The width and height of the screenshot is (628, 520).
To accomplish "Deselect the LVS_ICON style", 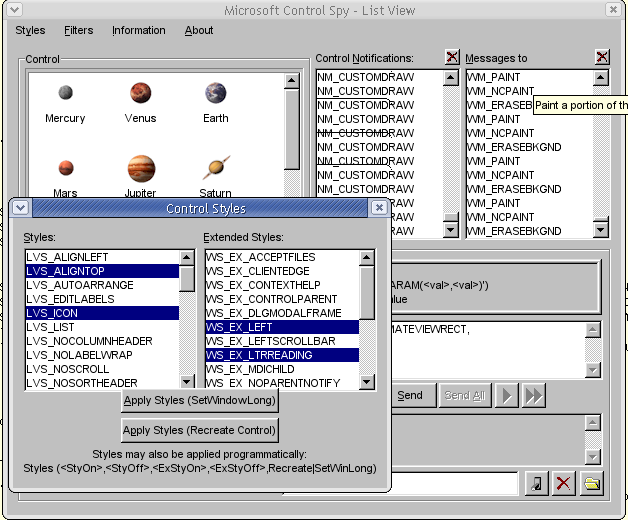I will pos(101,313).
